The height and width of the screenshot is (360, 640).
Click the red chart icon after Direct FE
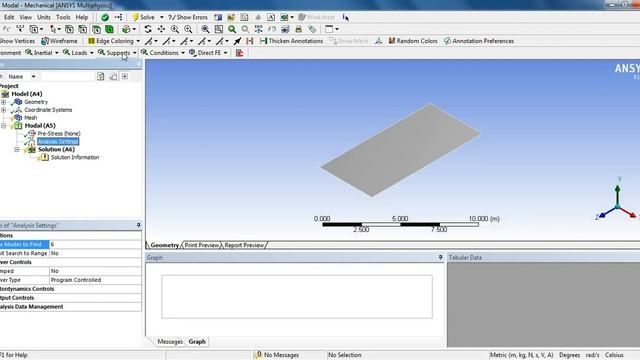tap(240, 53)
